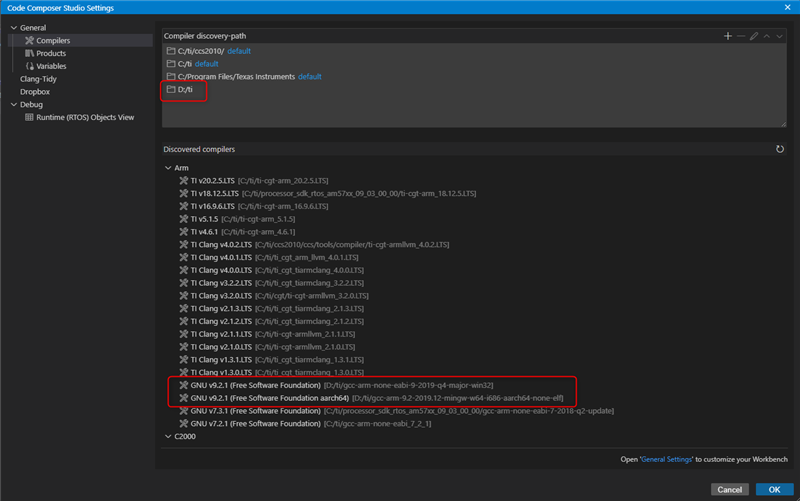The image size is (800, 501).
Task: Click the Compilers wrench icon in sidebar
Action: point(30,40)
